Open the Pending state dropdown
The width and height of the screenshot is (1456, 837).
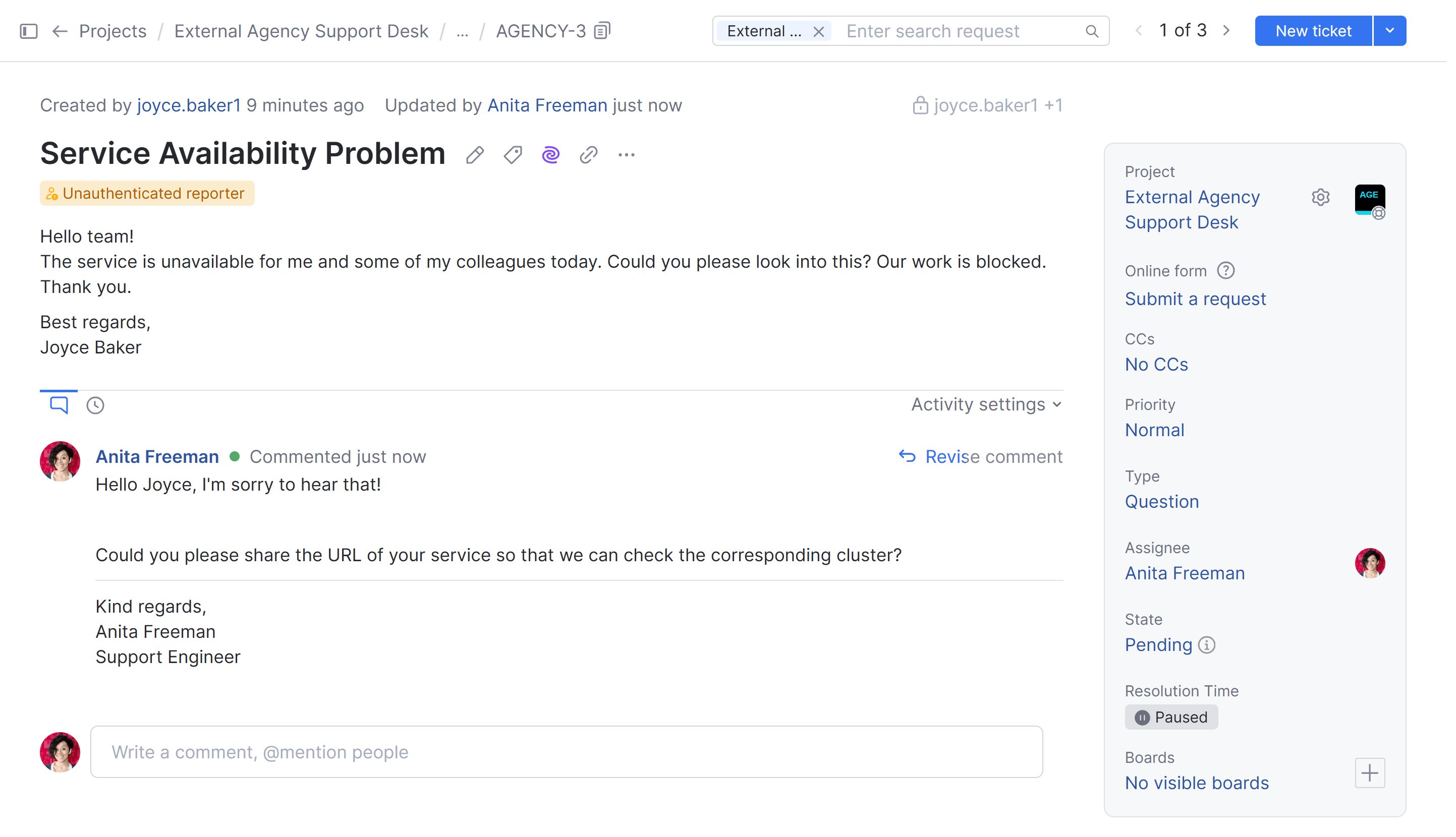(x=1158, y=644)
